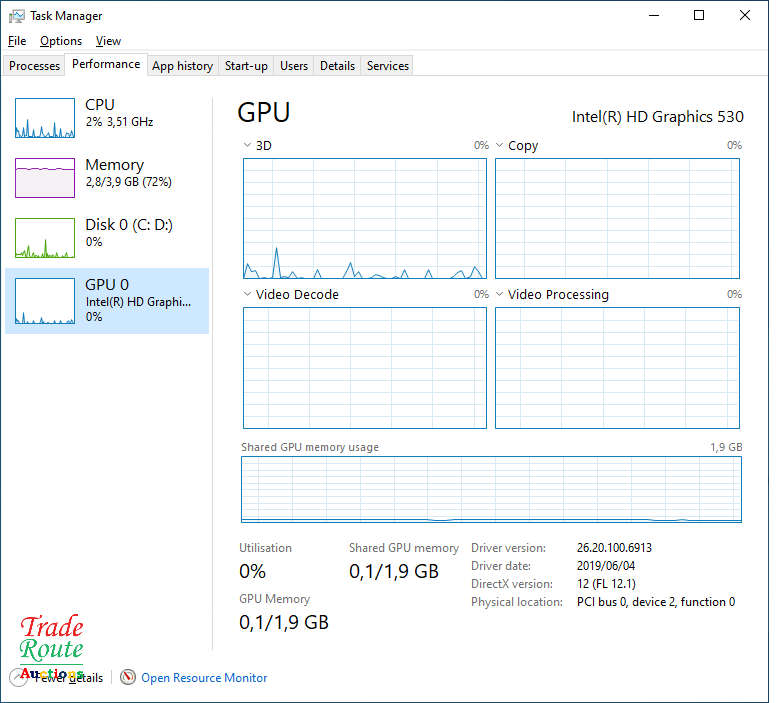Click the Driver date label
Viewport: 780px width, 703px height.
click(501, 566)
